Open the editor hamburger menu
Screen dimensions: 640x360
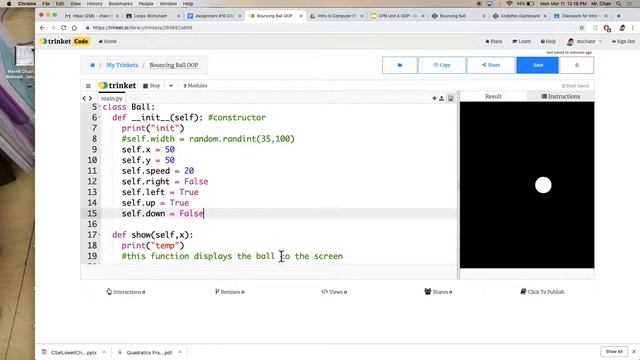88,86
